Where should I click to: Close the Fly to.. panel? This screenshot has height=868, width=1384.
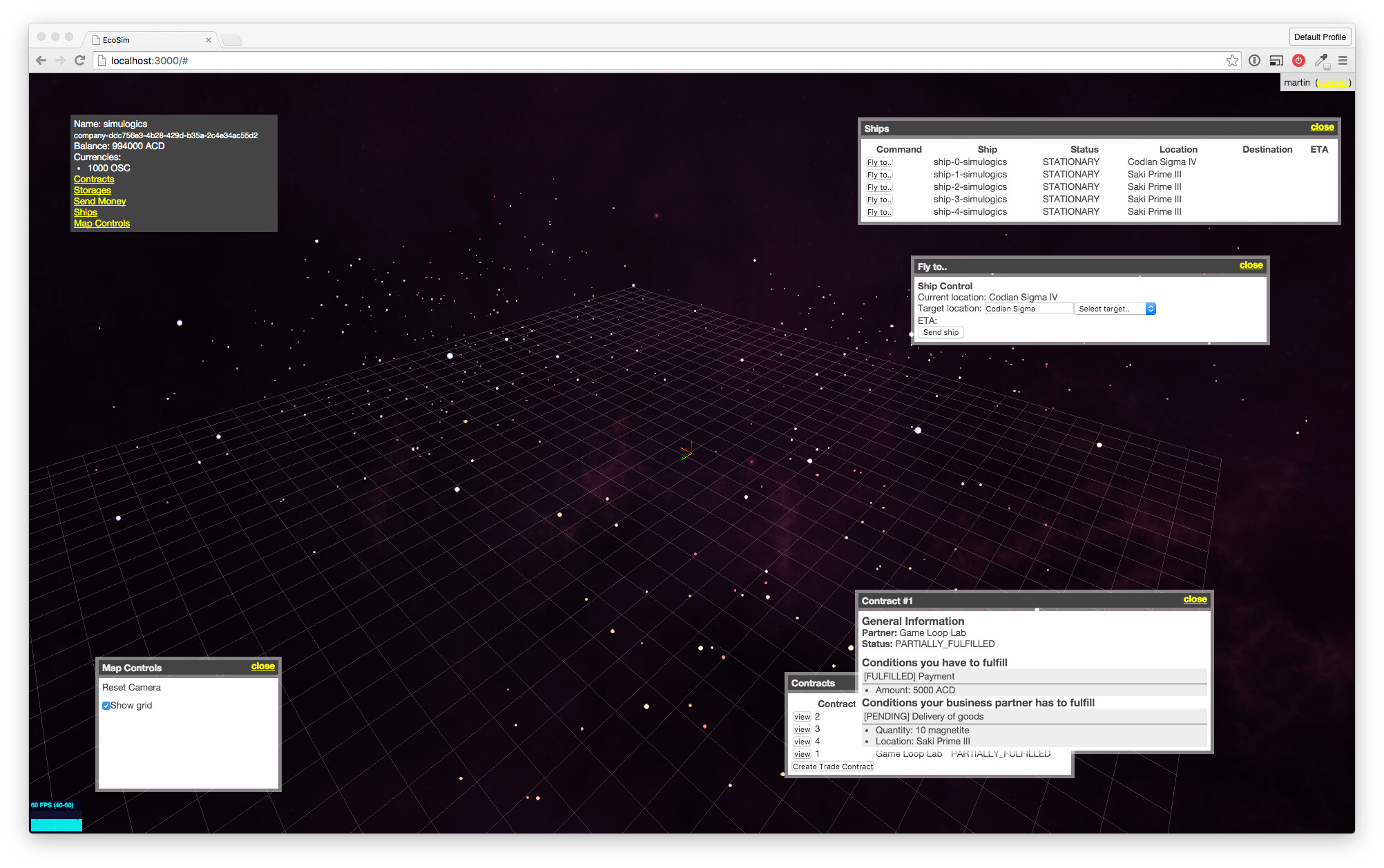click(1251, 265)
